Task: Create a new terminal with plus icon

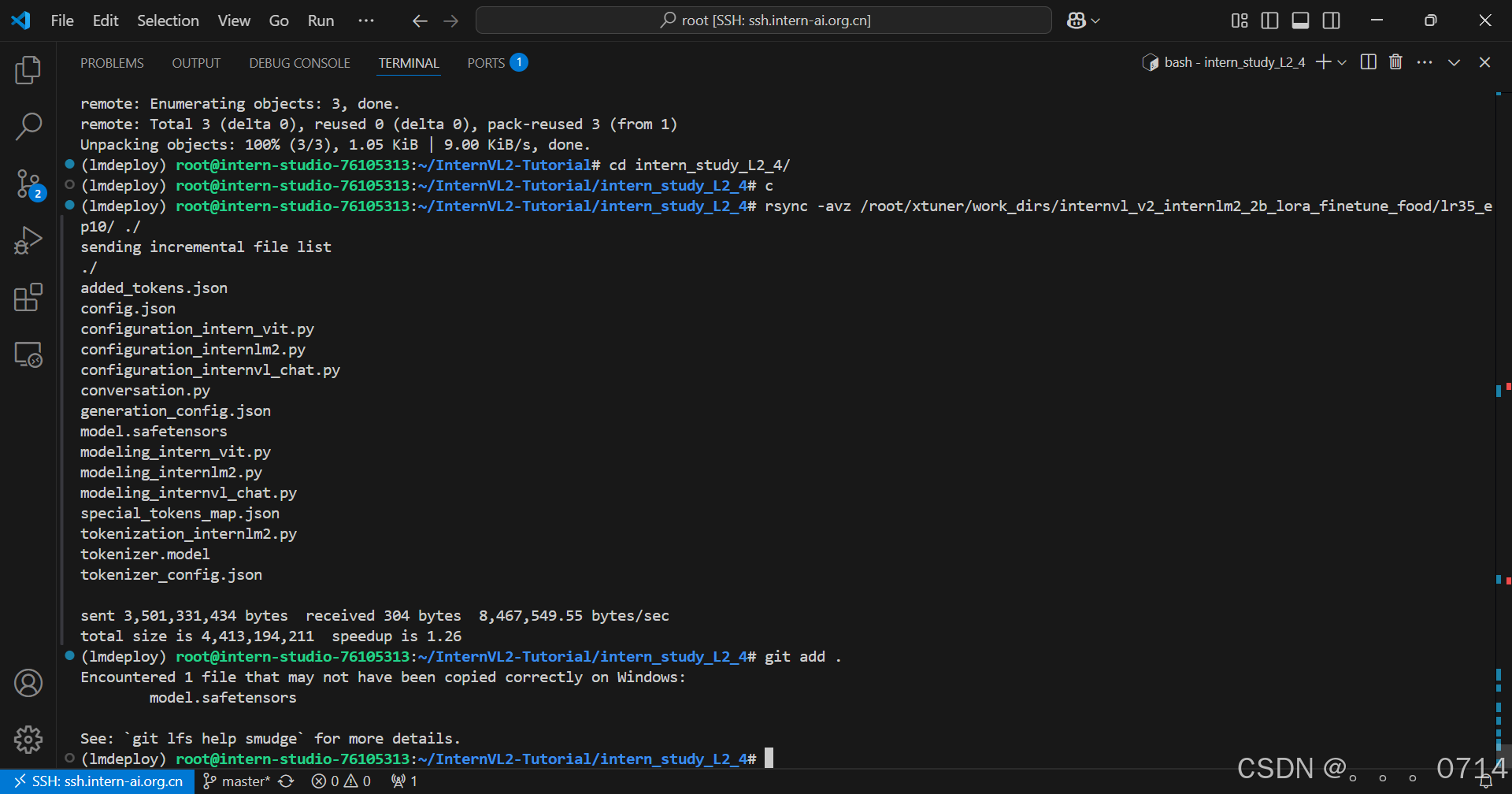Action: point(1323,62)
